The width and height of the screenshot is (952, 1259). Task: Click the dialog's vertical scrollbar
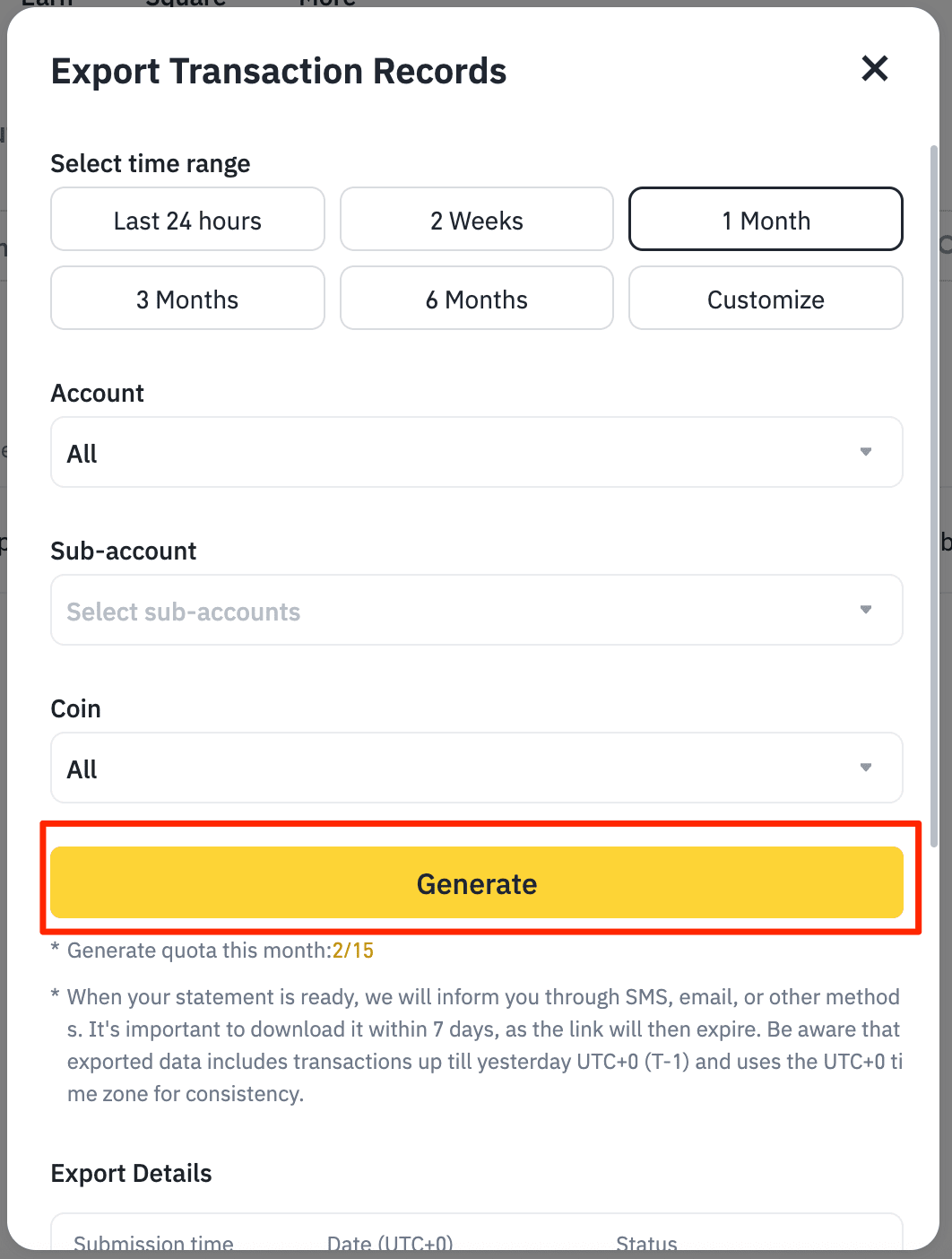pyautogui.click(x=934, y=496)
